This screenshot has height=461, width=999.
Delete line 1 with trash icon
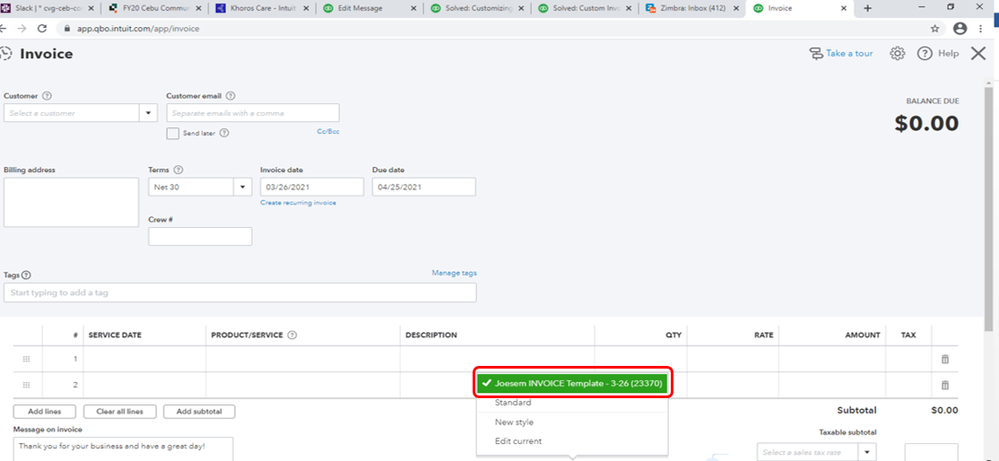tap(945, 359)
